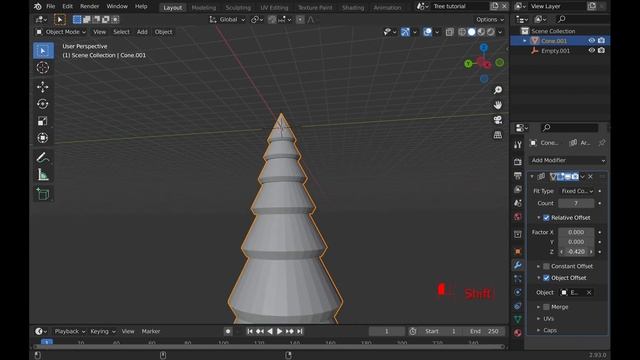
Task: Activate the 3D Cursor tool
Action: [x=43, y=68]
